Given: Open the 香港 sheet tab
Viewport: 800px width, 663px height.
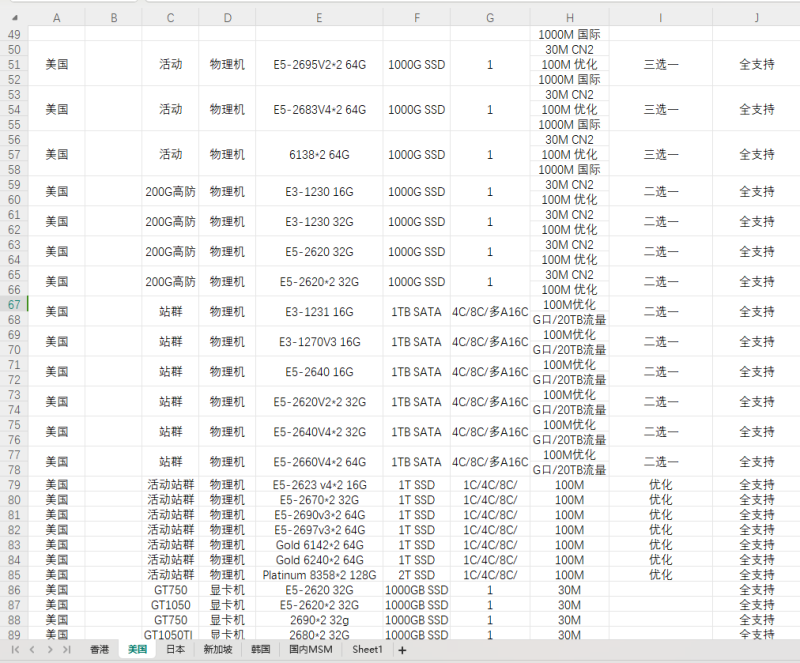Looking at the screenshot, I should point(99,650).
